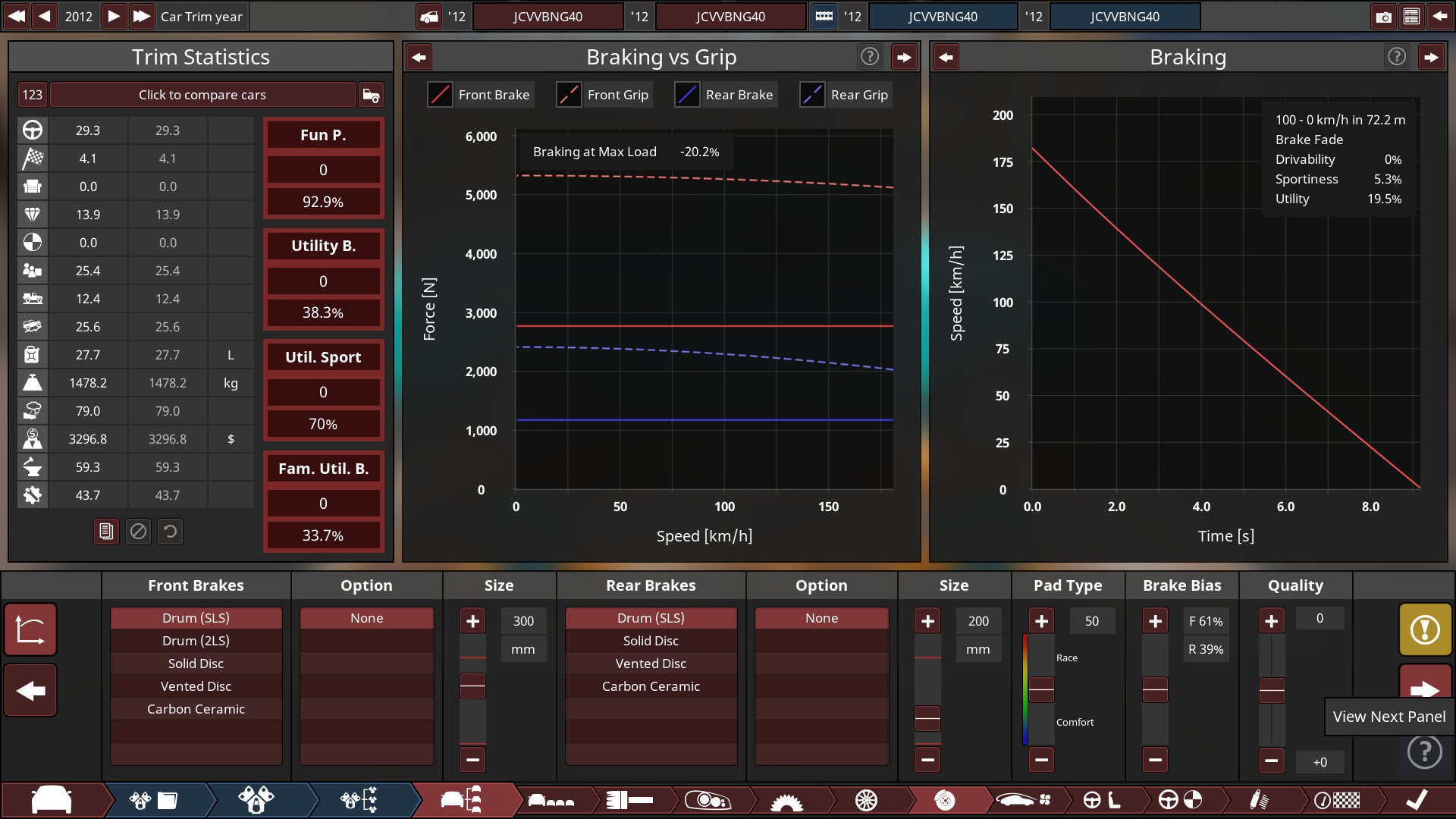Select Carbon Ceramic for front brakes
This screenshot has width=1456, height=819.
tap(196, 709)
